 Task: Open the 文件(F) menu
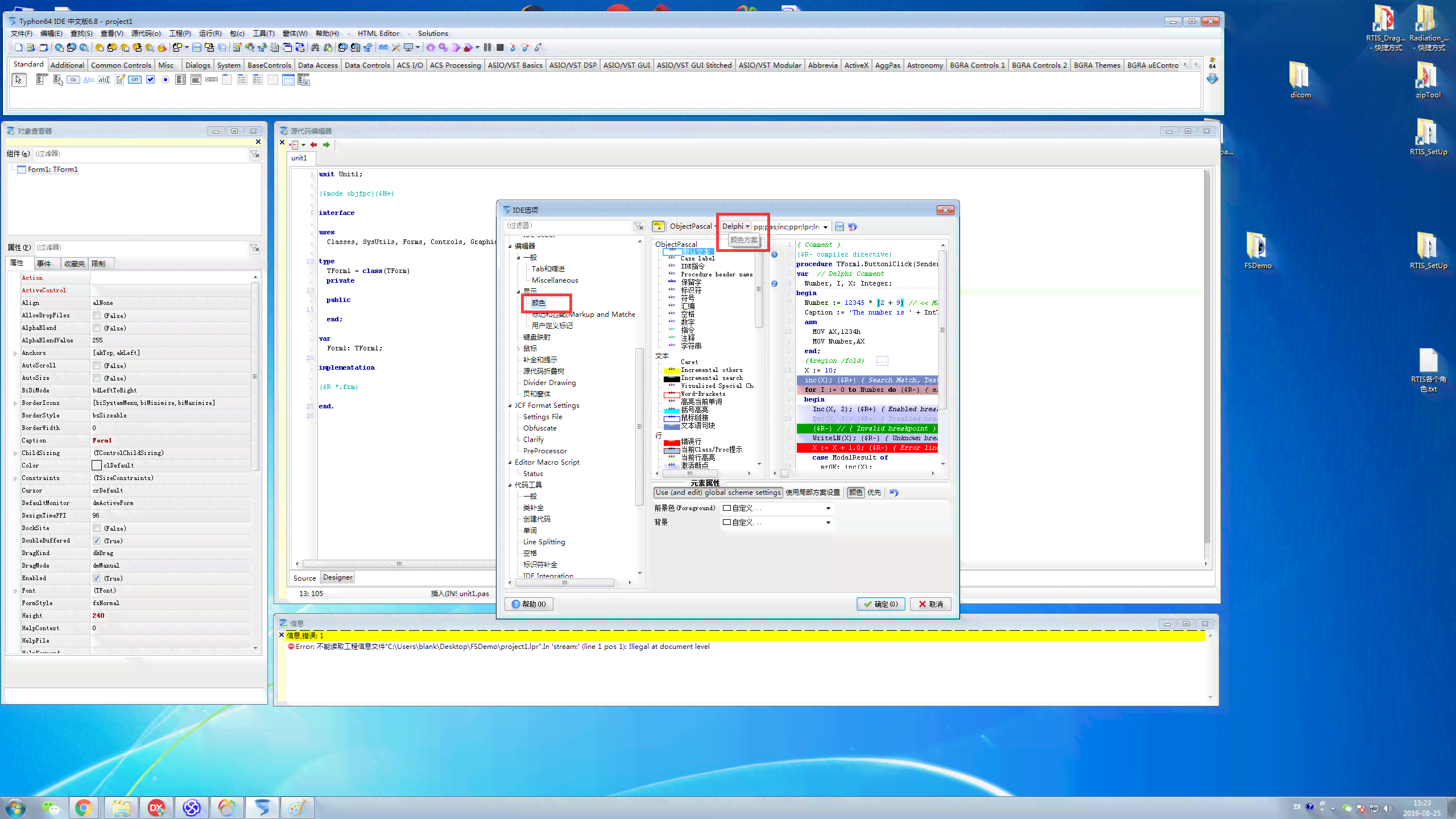point(22,34)
